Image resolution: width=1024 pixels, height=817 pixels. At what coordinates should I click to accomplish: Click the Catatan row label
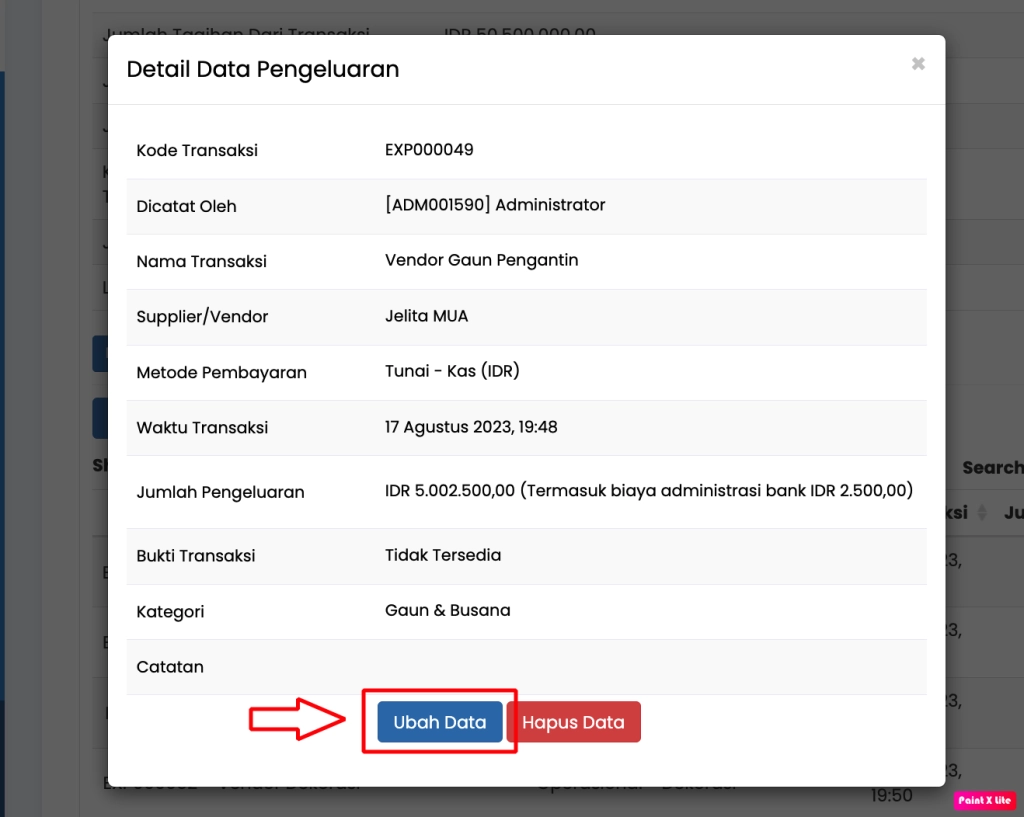click(x=170, y=667)
